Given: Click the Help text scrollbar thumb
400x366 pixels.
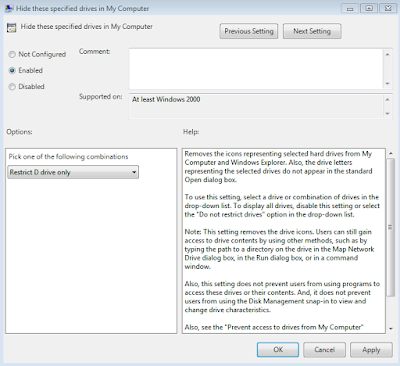Looking at the screenshot, I should 390,227.
